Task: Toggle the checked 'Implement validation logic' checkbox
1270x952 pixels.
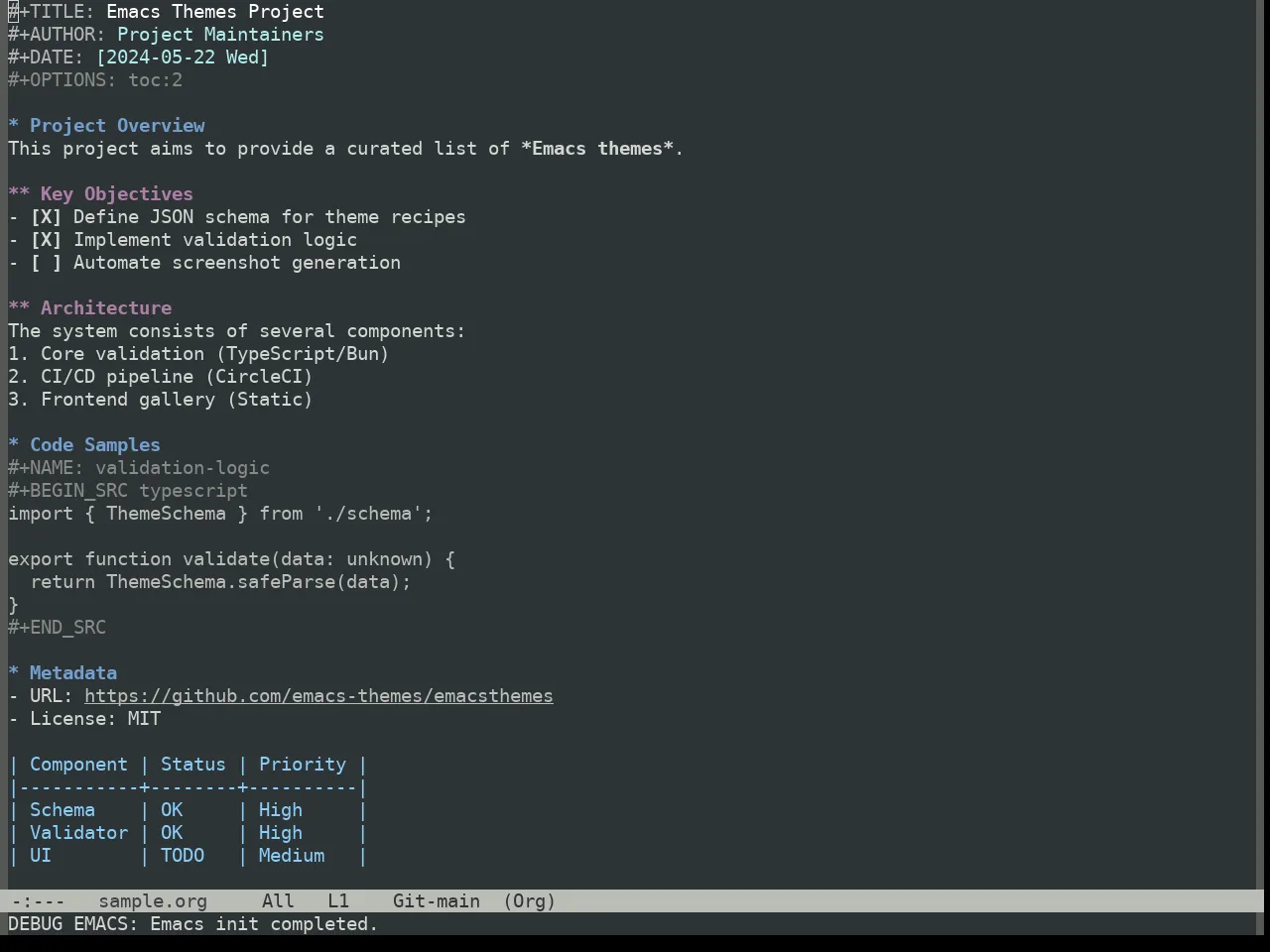Action: (46, 240)
